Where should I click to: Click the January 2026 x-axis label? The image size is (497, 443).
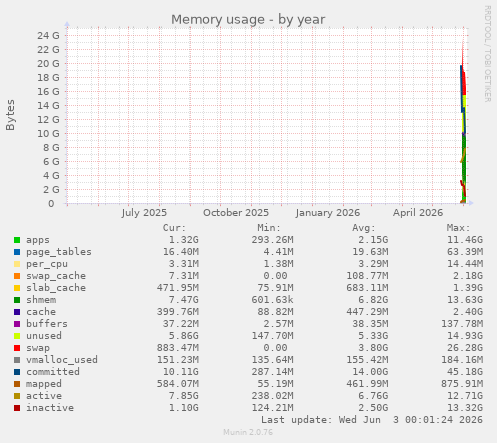click(x=328, y=213)
